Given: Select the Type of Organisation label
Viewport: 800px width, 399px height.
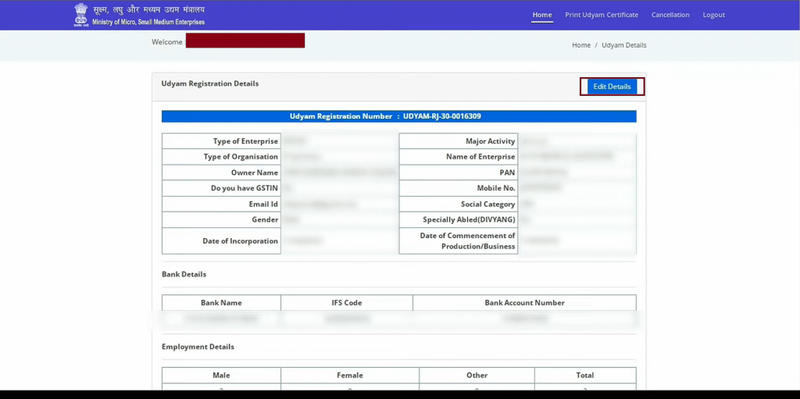Looking at the screenshot, I should [241, 157].
